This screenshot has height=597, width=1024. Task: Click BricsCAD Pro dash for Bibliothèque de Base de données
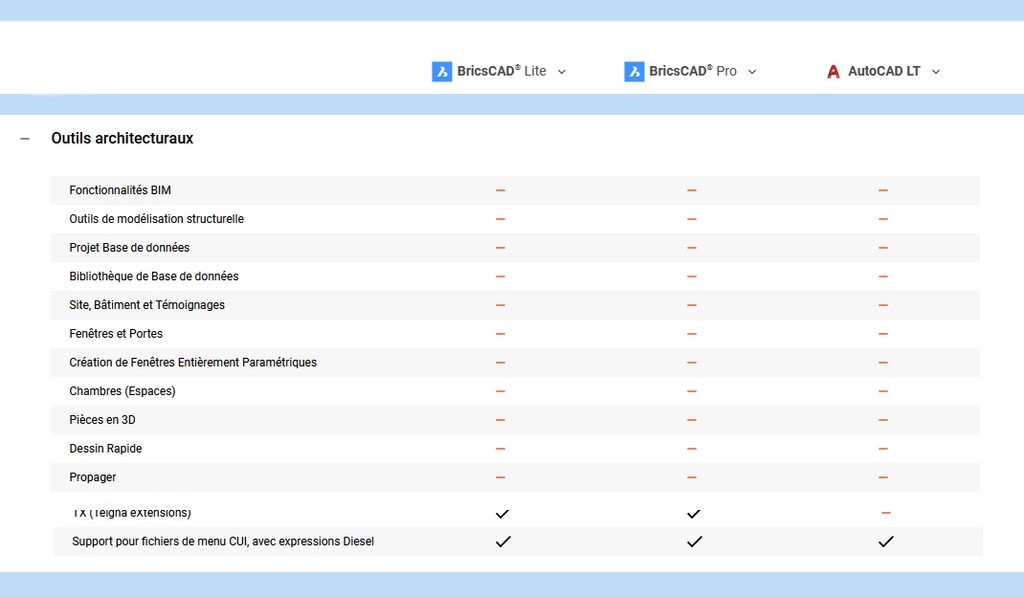coord(692,276)
